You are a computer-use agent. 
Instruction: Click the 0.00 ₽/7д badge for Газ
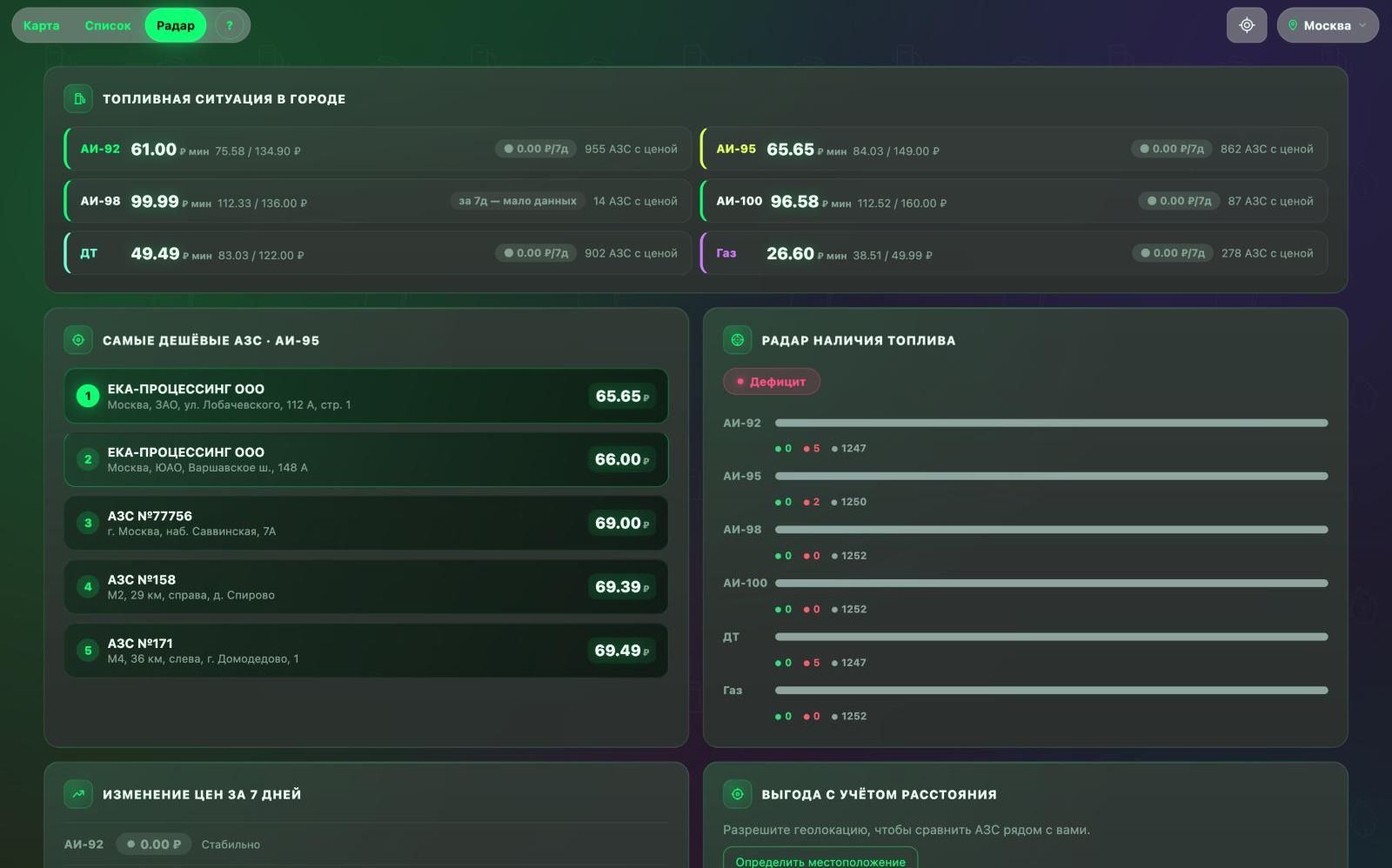pyautogui.click(x=1172, y=253)
